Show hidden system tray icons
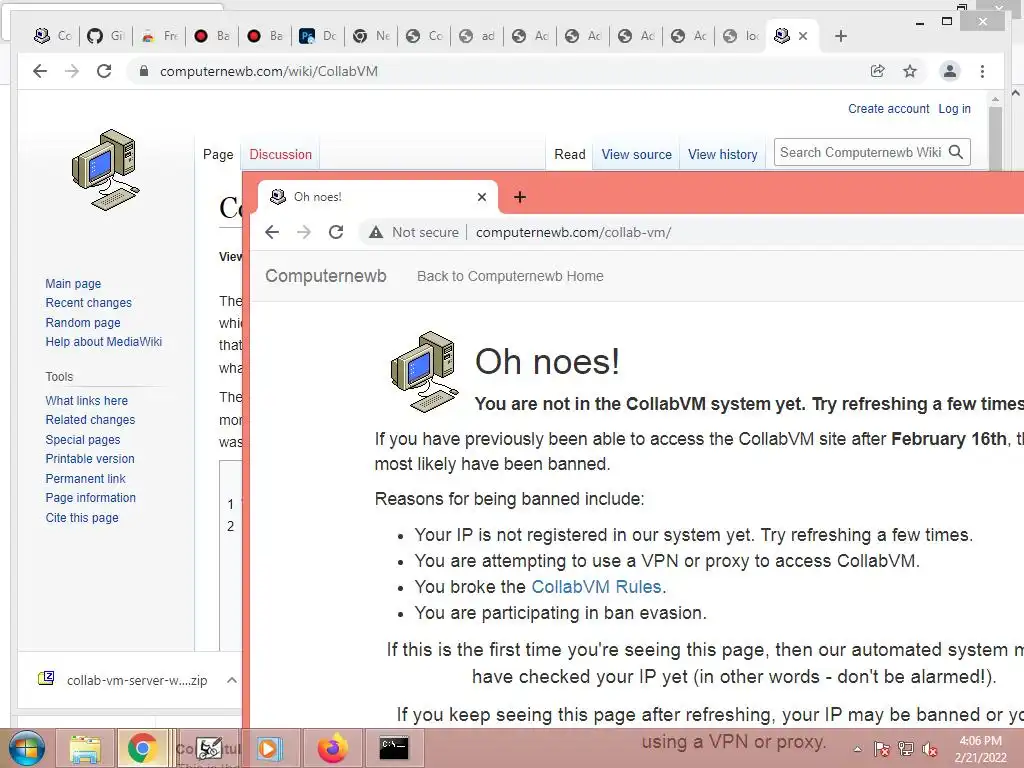This screenshot has height=768, width=1024. 857,749
